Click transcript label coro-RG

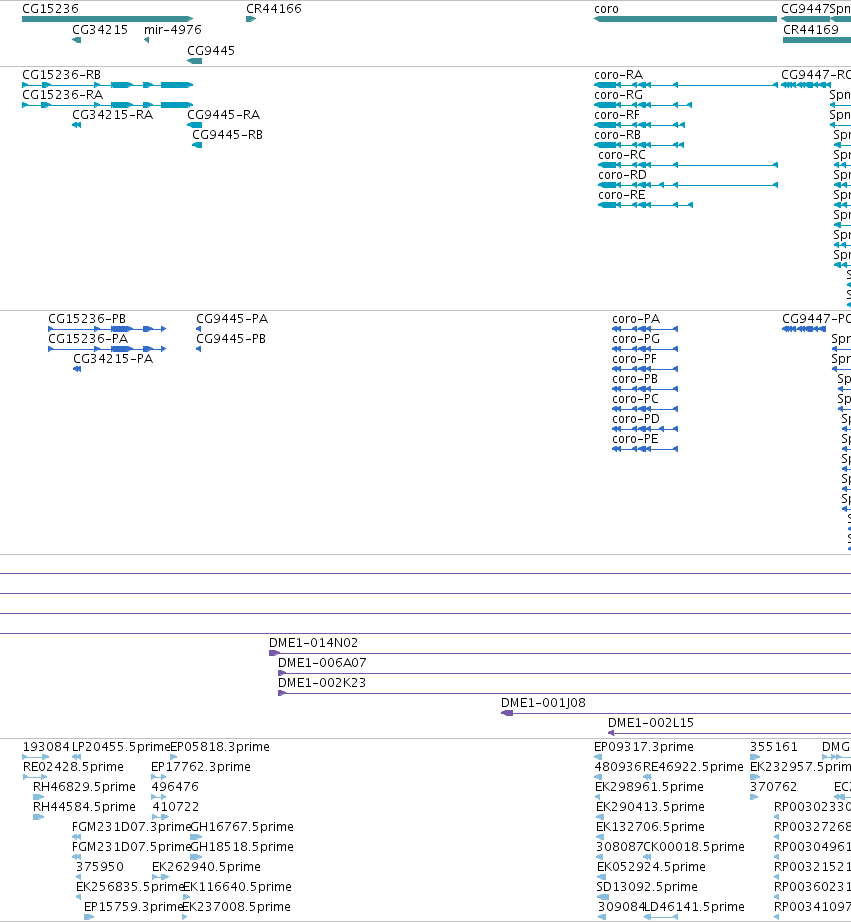tap(618, 95)
